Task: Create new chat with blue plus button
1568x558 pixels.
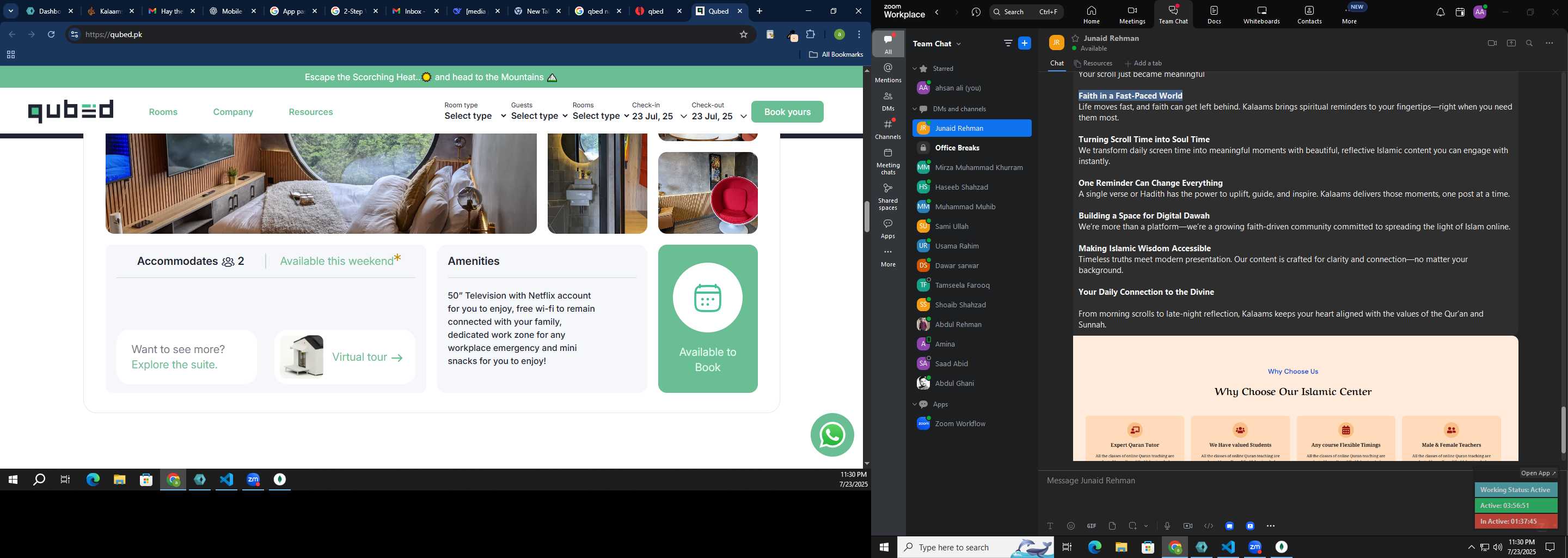Action: click(1025, 43)
